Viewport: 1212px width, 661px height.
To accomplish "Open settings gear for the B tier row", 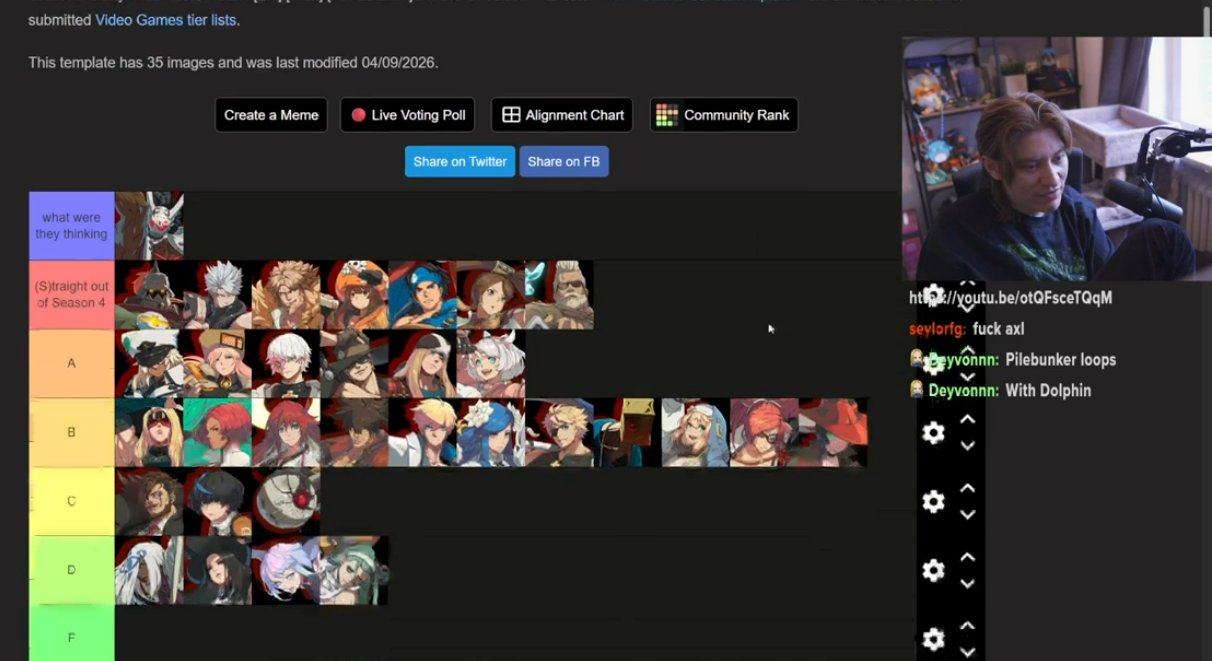I will tap(933, 433).
